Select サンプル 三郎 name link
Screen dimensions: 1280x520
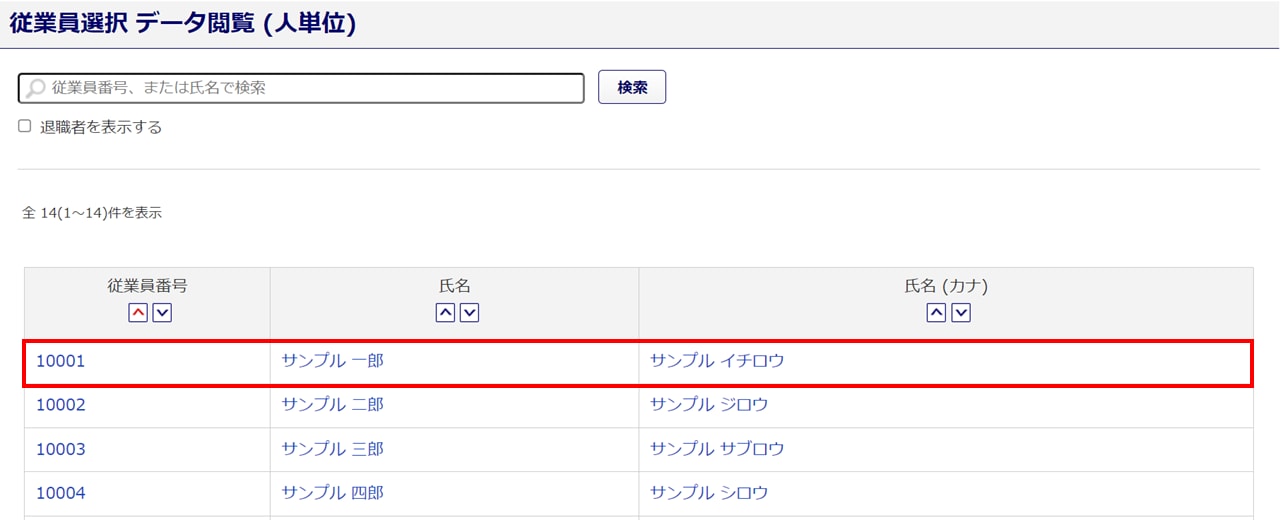pyautogui.click(x=333, y=449)
